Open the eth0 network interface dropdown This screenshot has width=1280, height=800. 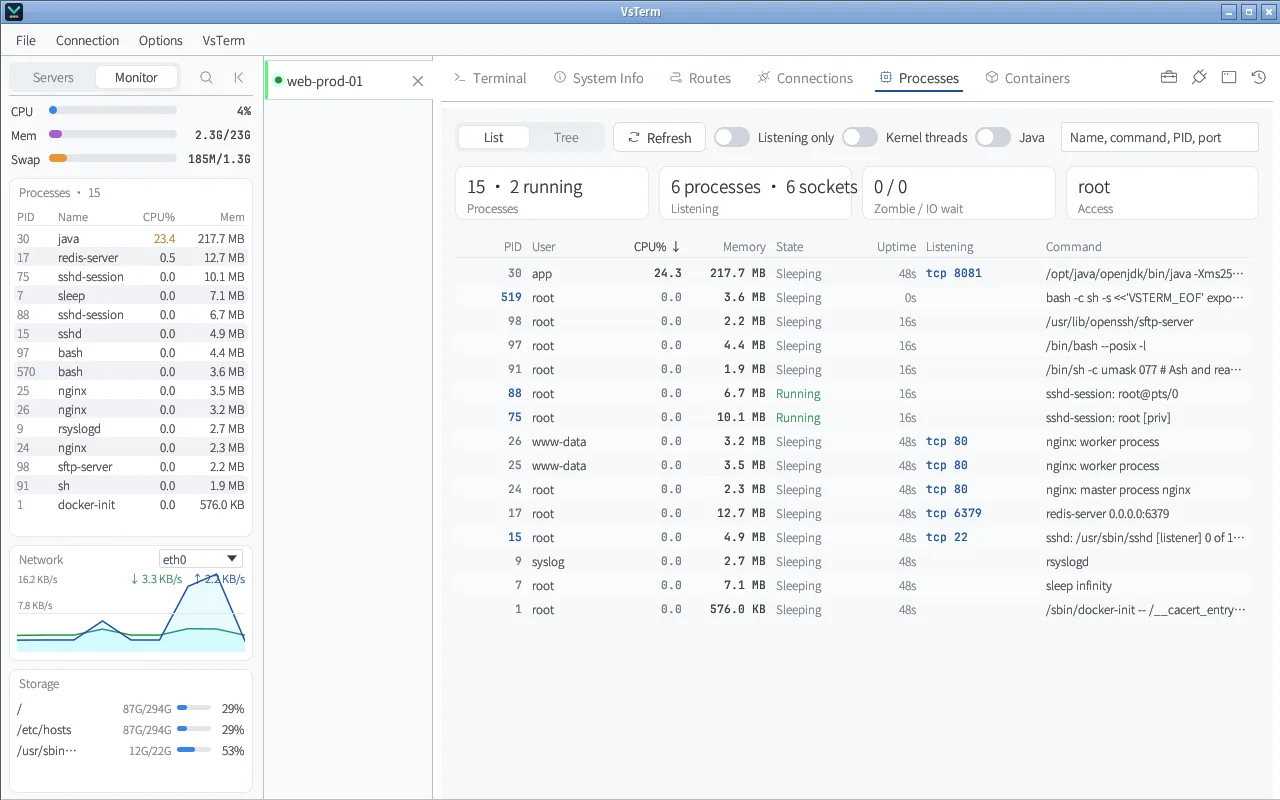201,559
